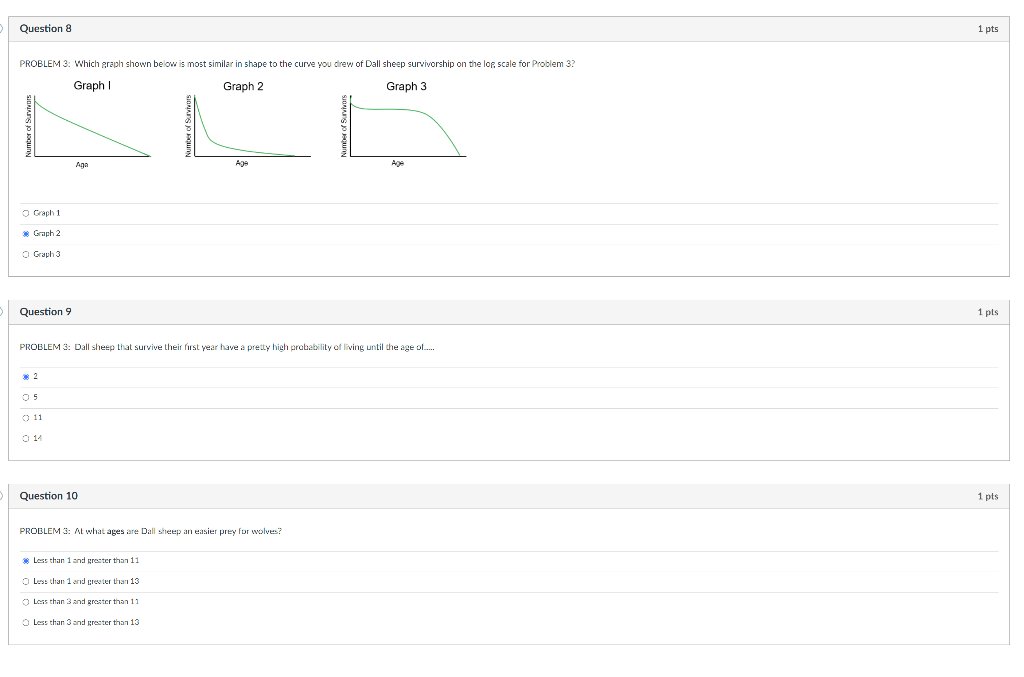Pick 'Less than 3 and greater than 11'
Image resolution: width=1024 pixels, height=677 pixels.
click(26, 602)
